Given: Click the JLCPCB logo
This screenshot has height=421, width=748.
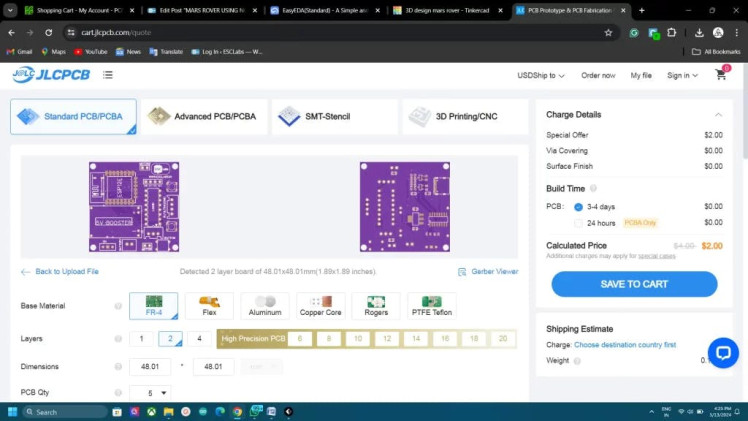Looking at the screenshot, I should coord(51,75).
